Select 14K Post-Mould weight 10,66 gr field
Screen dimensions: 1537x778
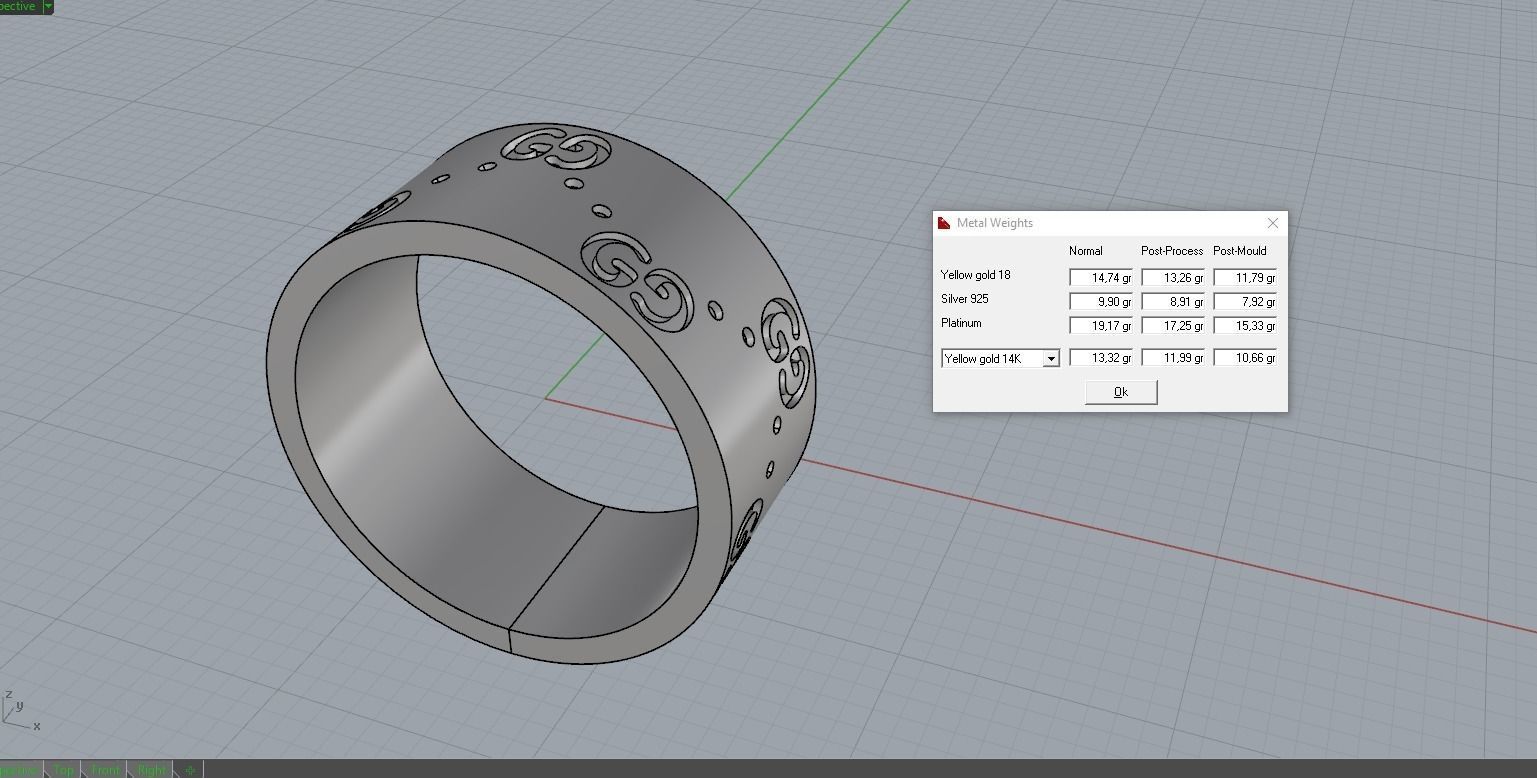(1245, 358)
